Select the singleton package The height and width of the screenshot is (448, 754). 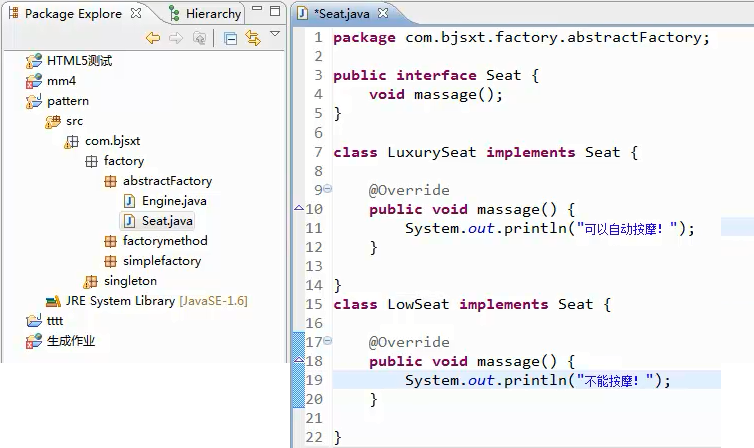[130, 281]
